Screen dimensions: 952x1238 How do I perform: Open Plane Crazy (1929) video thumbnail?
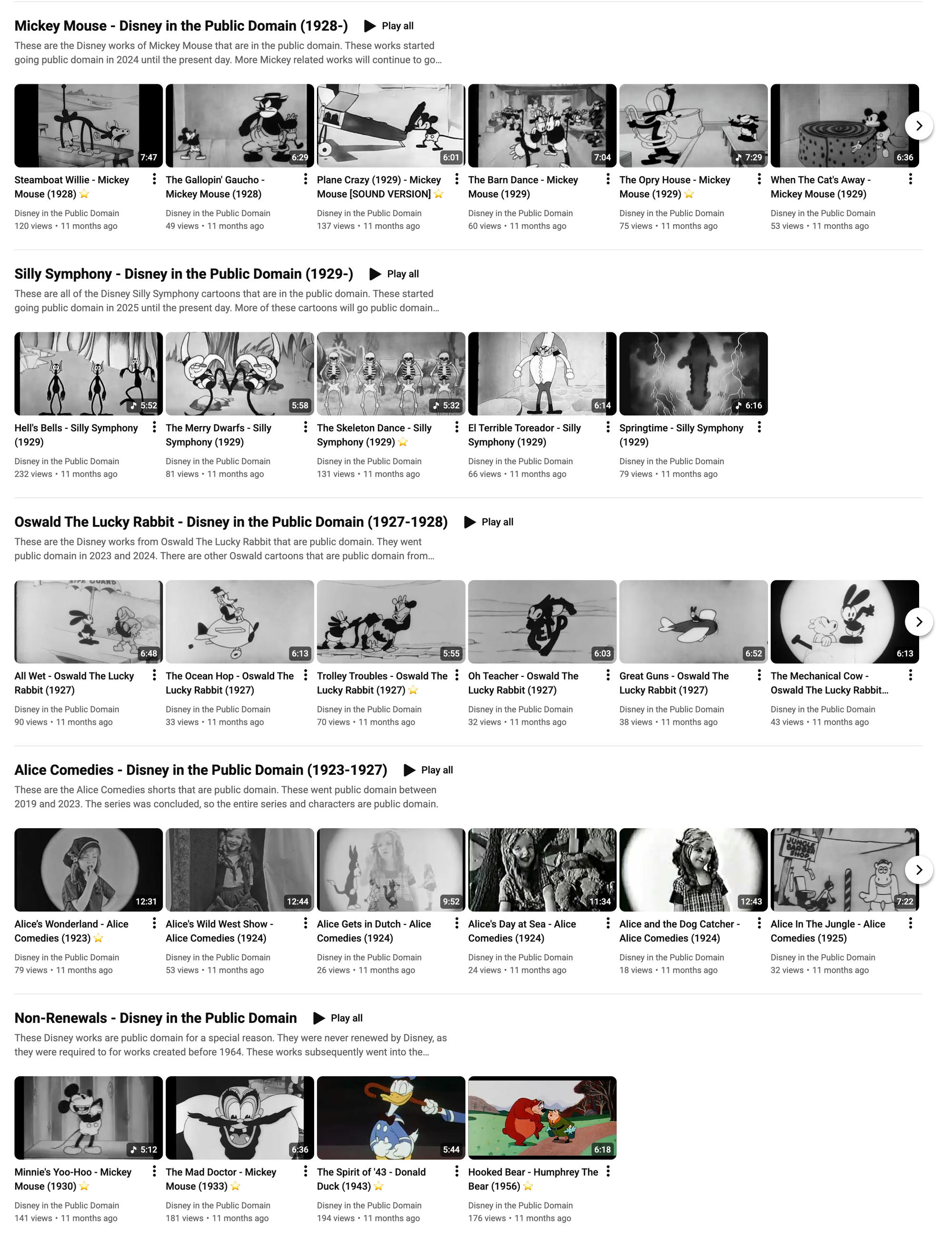click(390, 126)
